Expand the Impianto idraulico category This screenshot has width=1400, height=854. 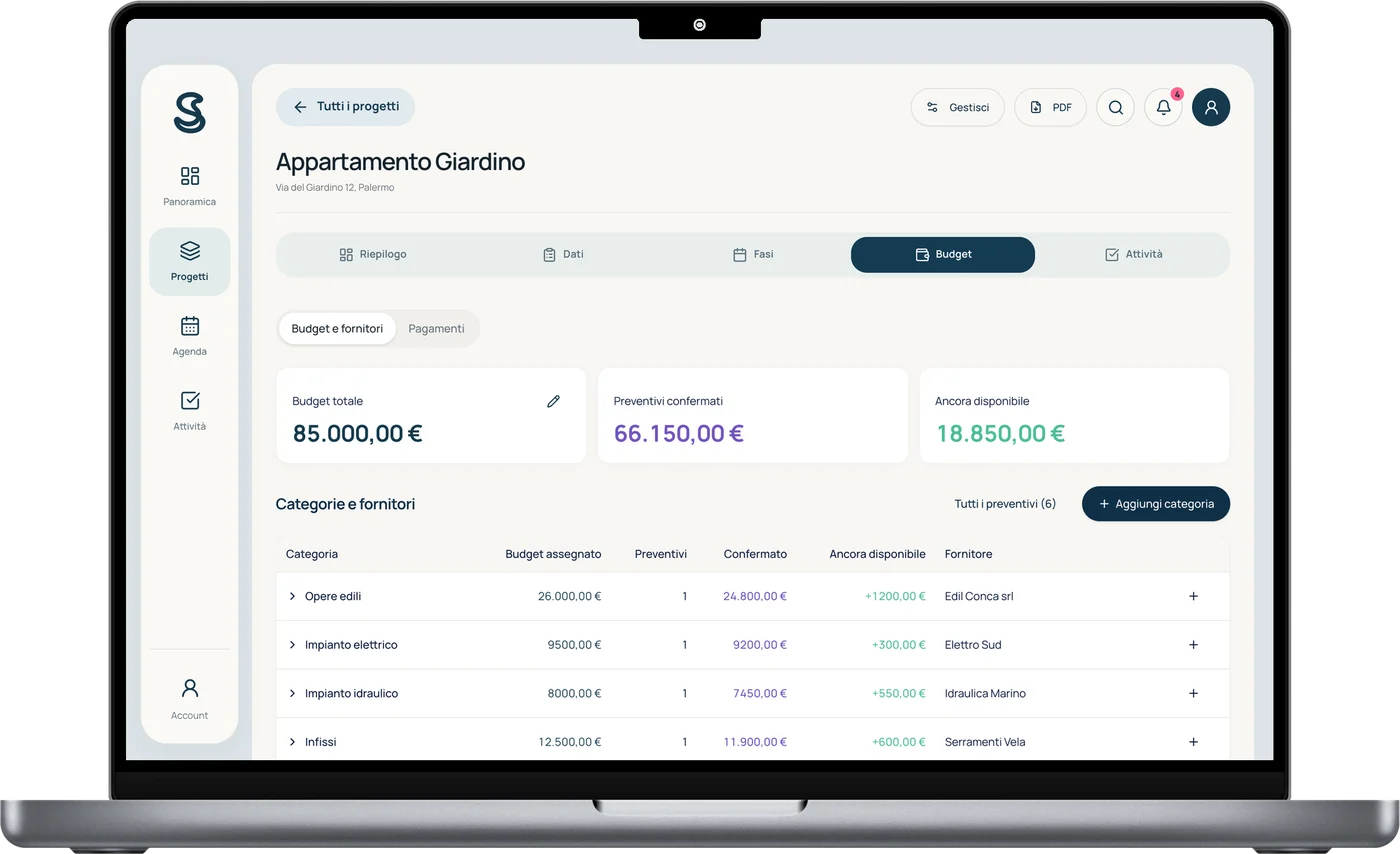pos(292,693)
